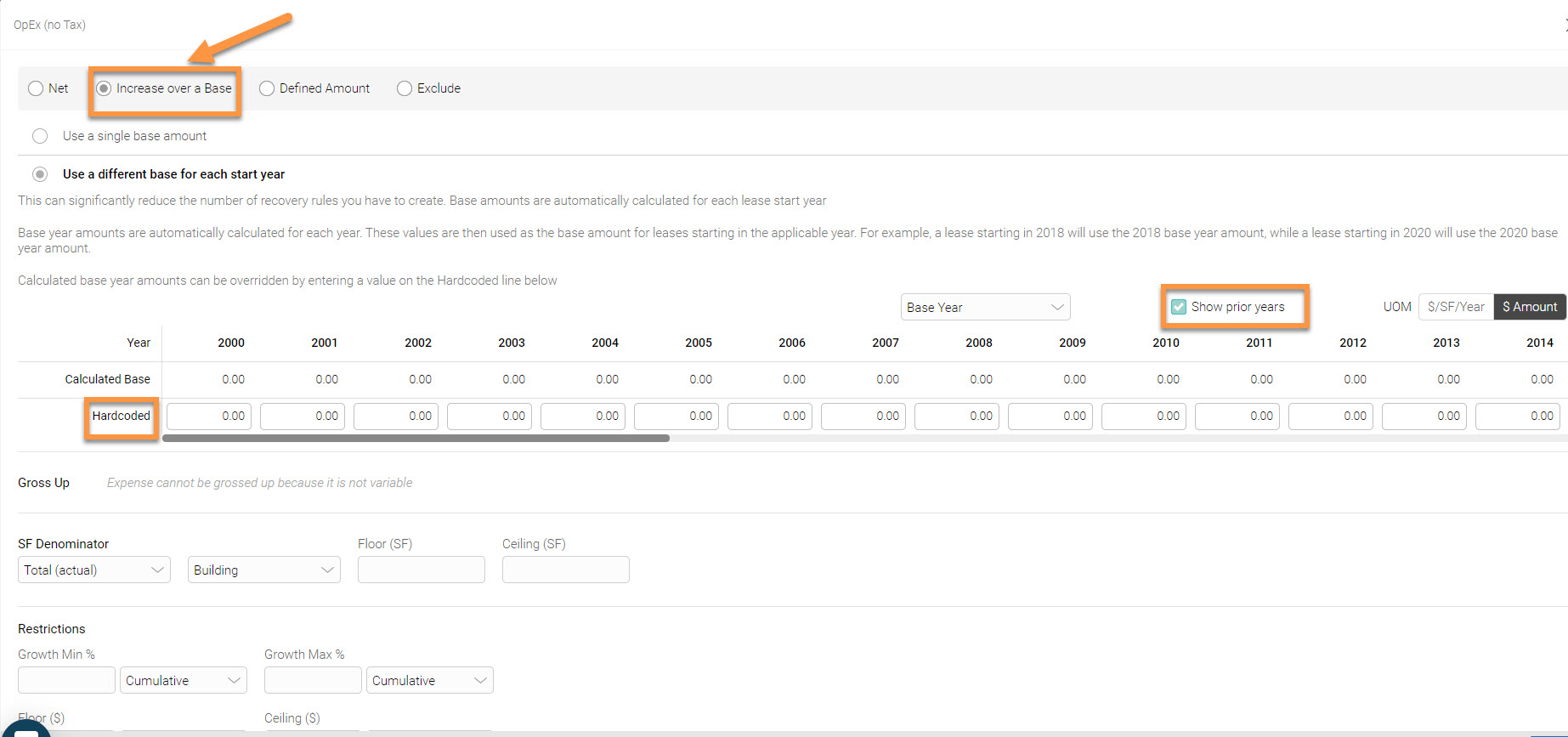This screenshot has width=1568, height=737.
Task: Select Use a single base amount
Action: click(x=40, y=136)
